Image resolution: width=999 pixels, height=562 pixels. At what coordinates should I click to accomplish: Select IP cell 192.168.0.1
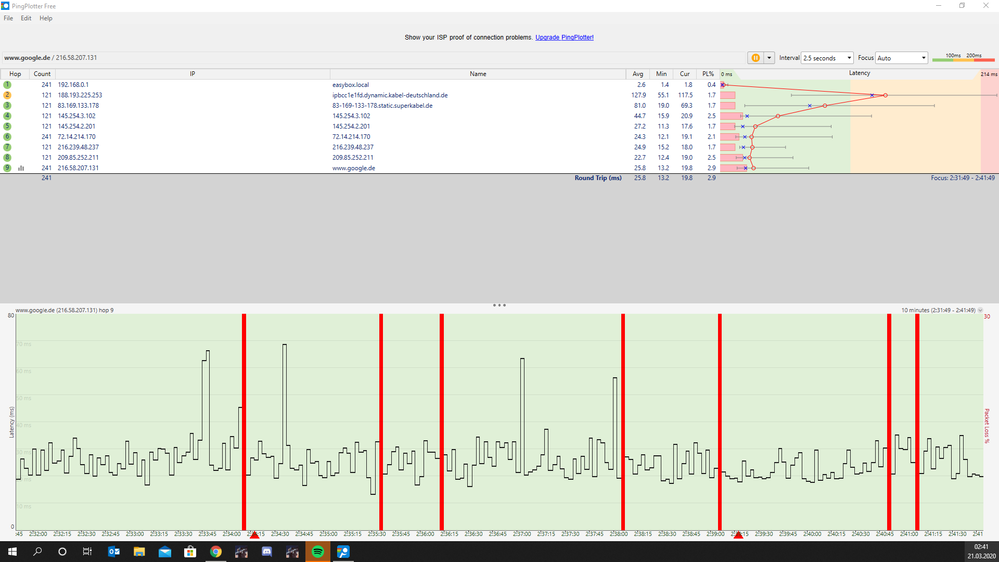tap(73, 85)
